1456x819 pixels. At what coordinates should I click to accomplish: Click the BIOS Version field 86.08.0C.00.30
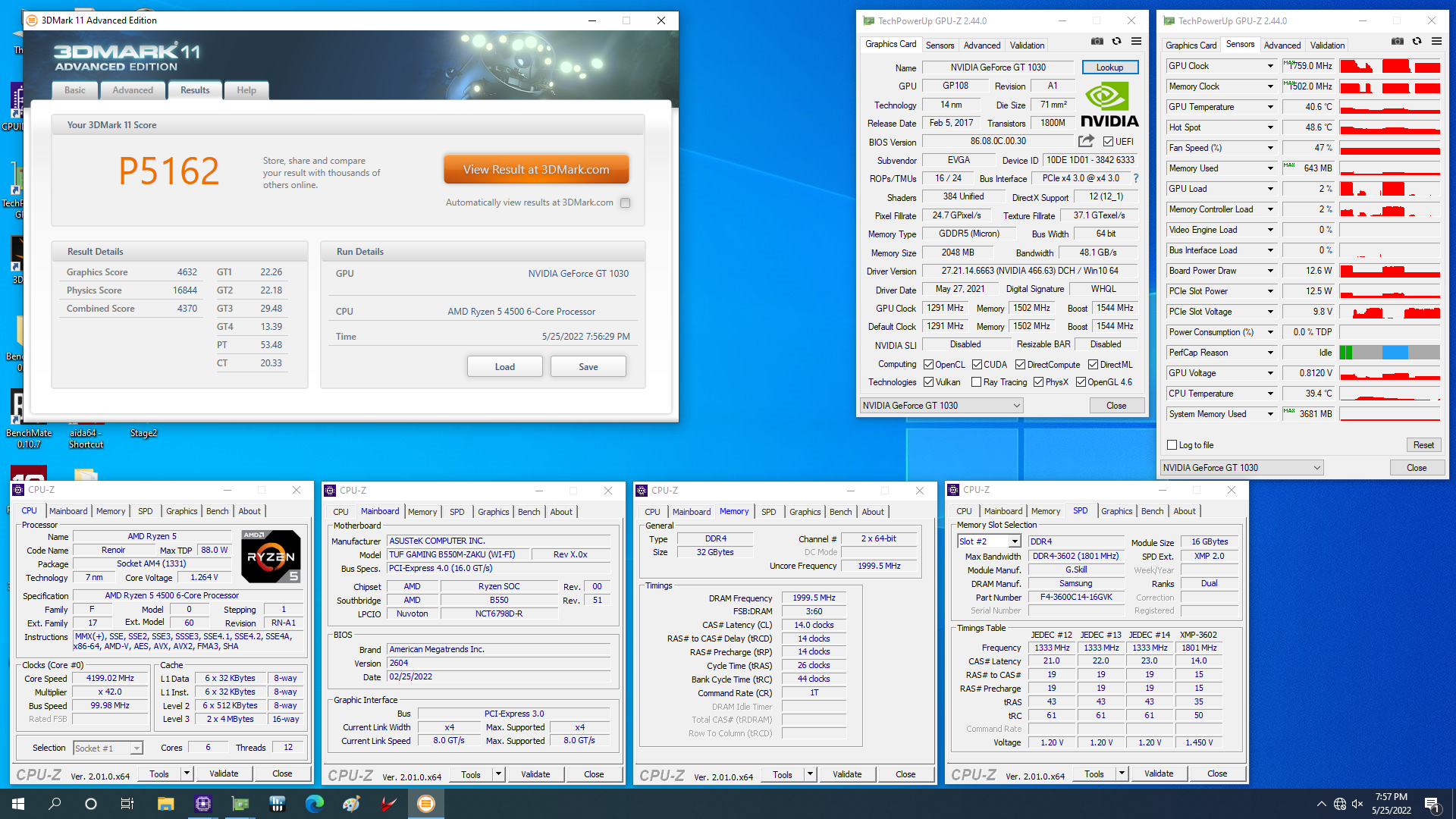998,142
